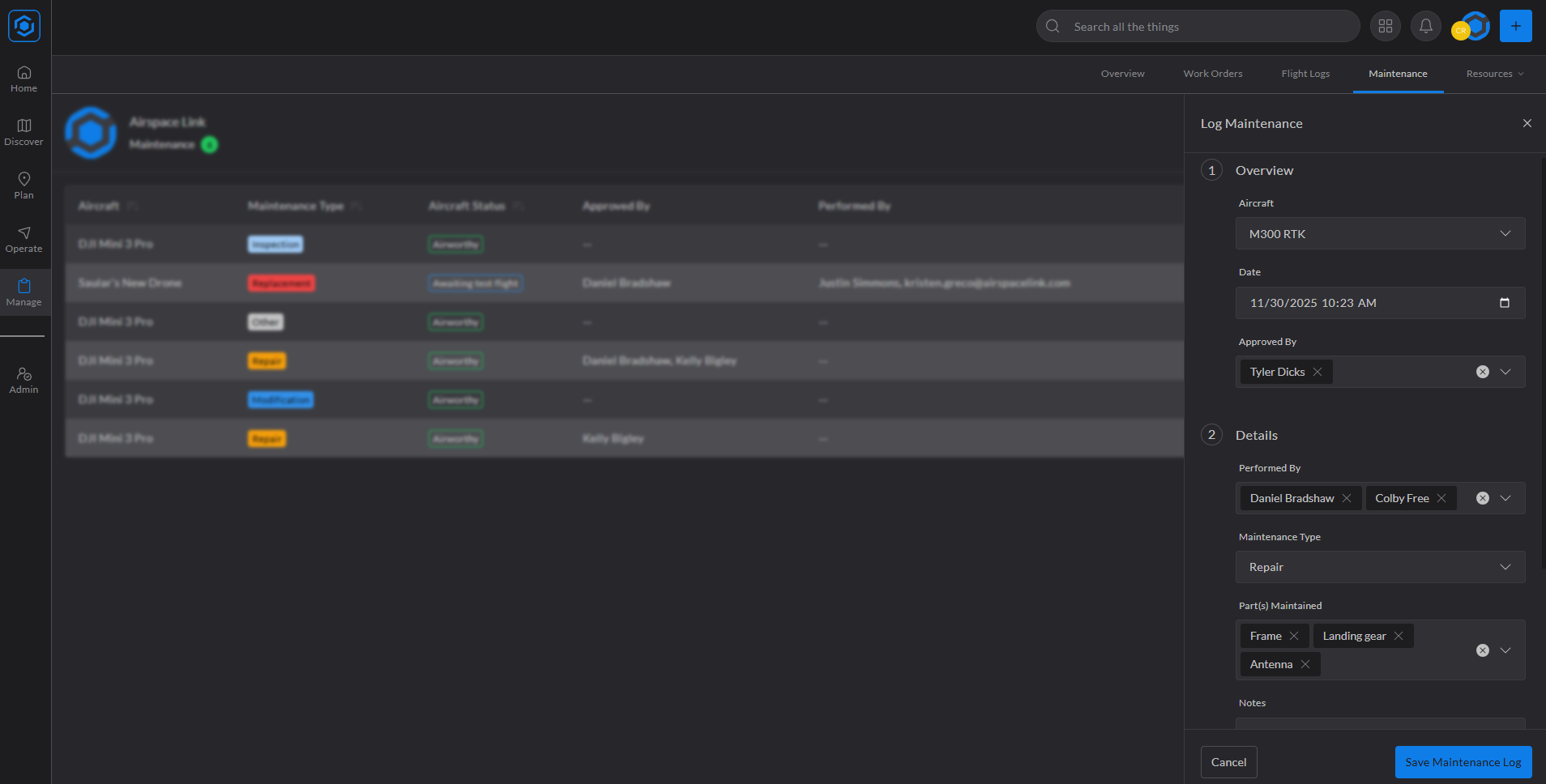This screenshot has height=784, width=1546.
Task: Remove the Landing gear part tag
Action: tap(1399, 636)
